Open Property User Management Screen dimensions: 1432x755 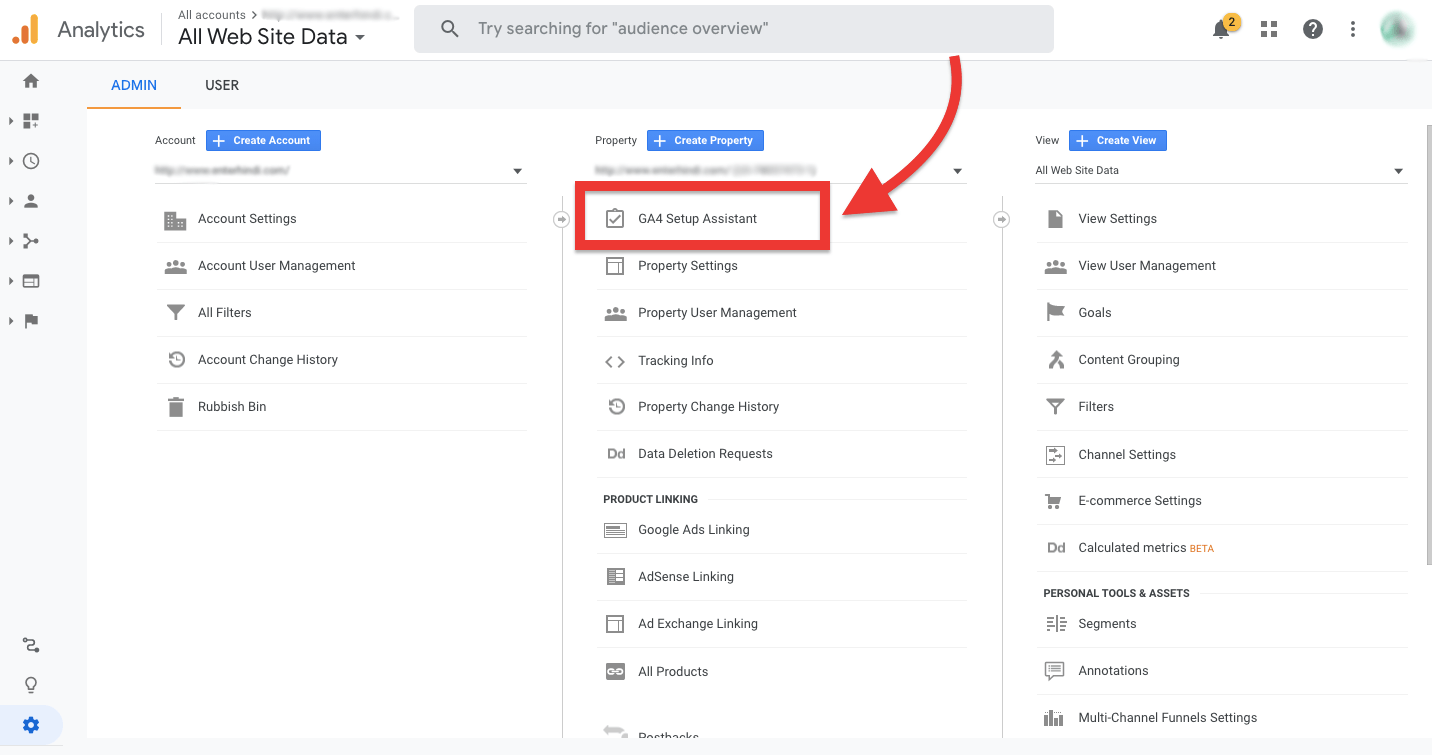[x=781, y=313]
